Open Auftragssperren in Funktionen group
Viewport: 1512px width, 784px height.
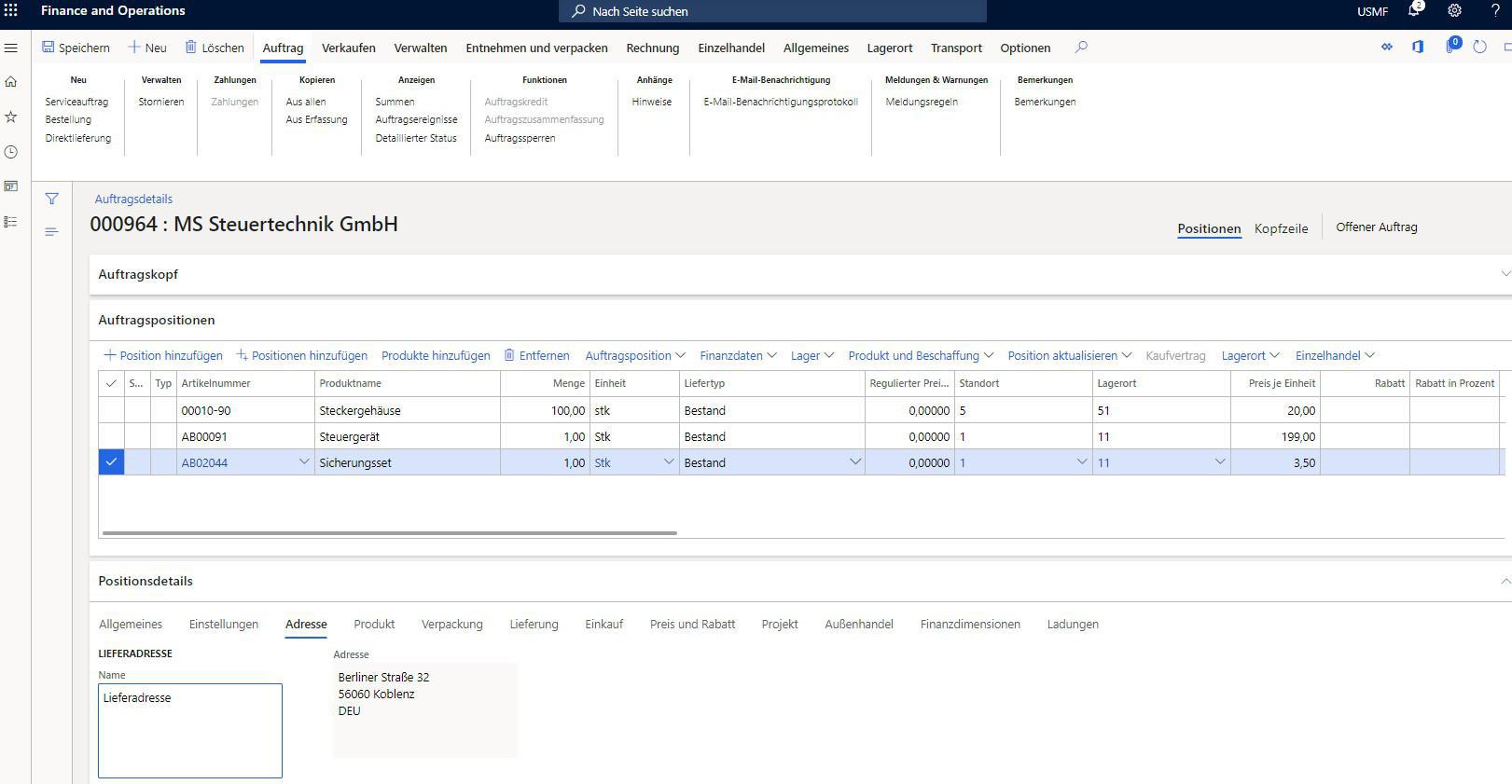(520, 138)
